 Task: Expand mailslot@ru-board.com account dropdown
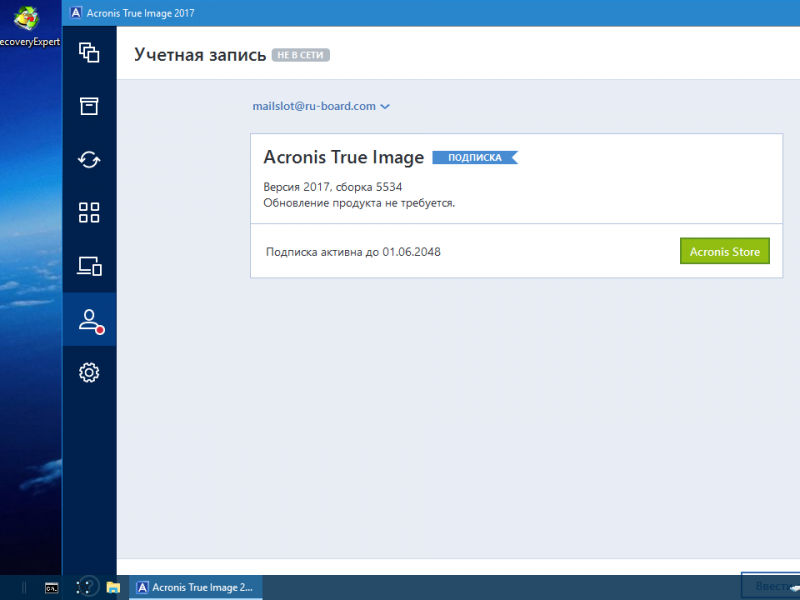(x=321, y=106)
